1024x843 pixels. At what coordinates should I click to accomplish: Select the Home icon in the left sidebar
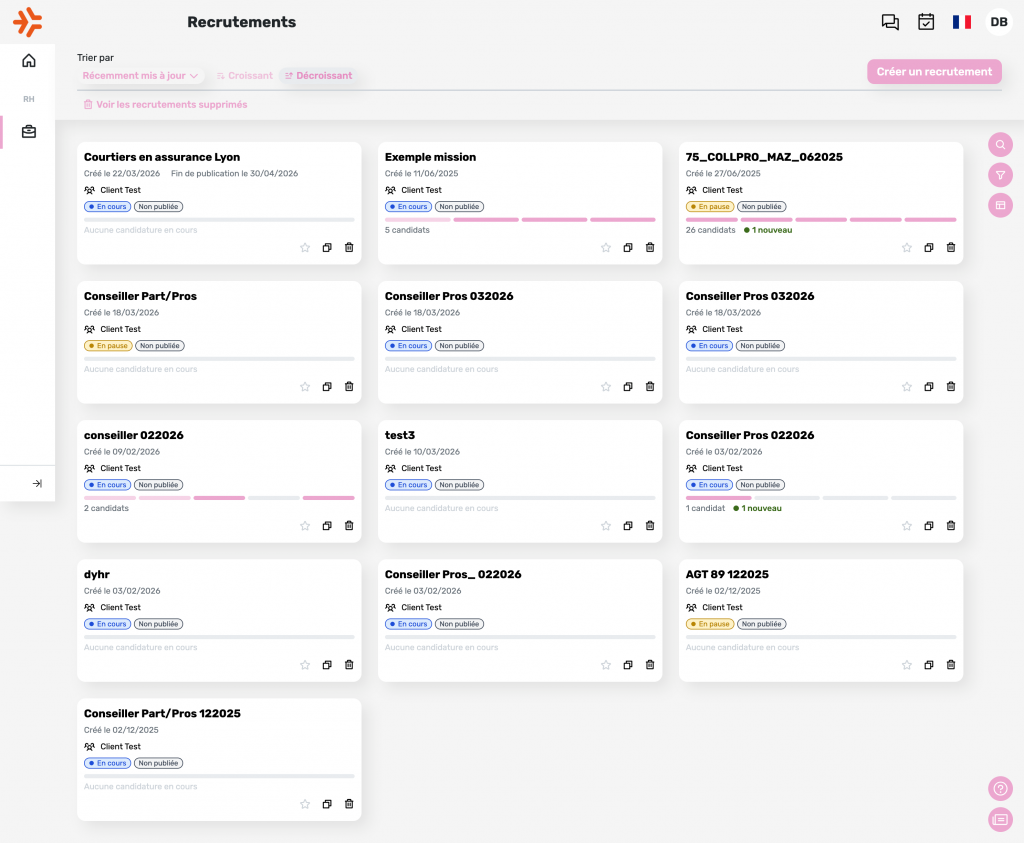[27, 60]
